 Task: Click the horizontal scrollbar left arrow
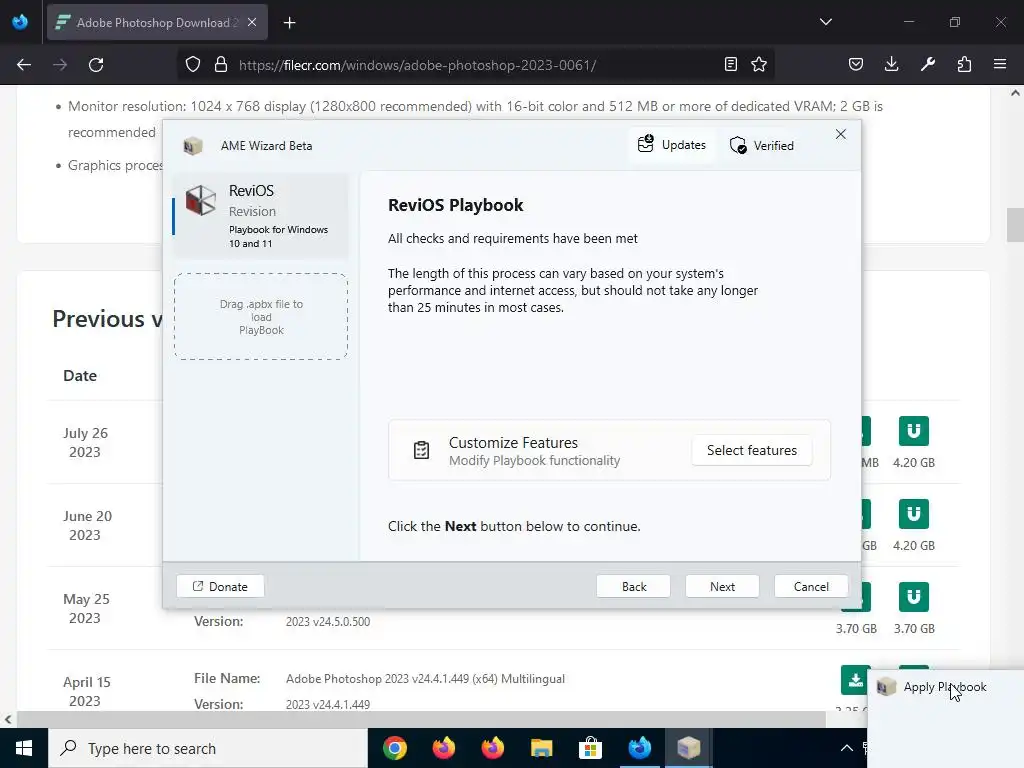(x=8, y=720)
